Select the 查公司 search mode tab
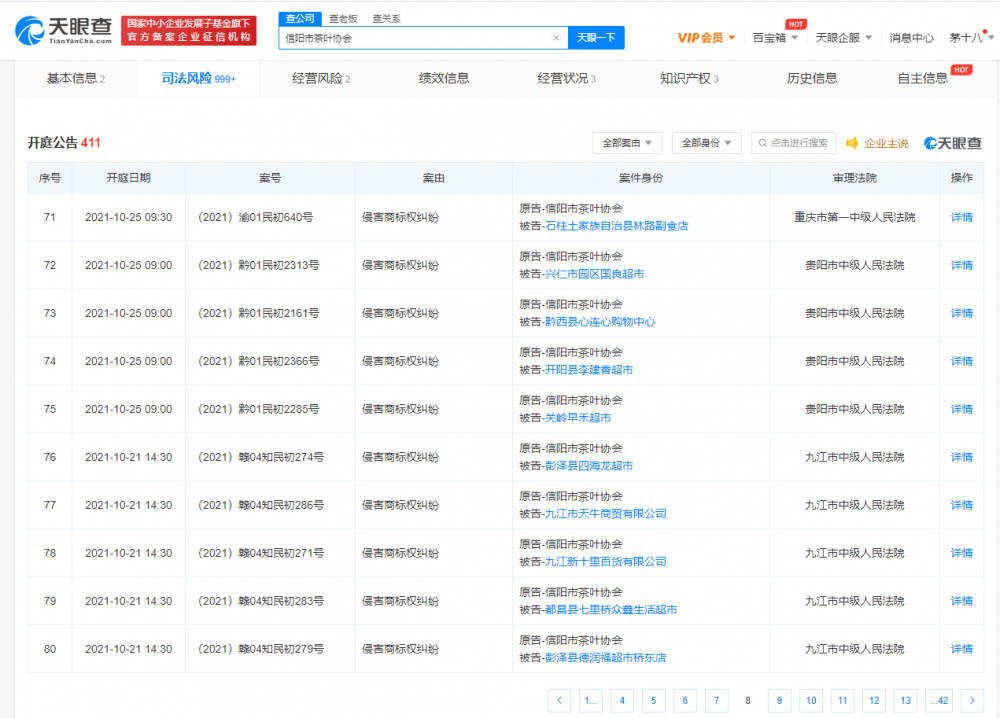This screenshot has width=1000, height=718. coord(300,18)
